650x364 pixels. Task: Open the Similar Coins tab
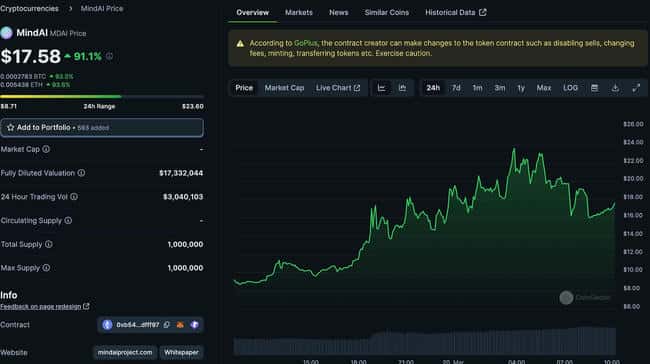(387, 12)
